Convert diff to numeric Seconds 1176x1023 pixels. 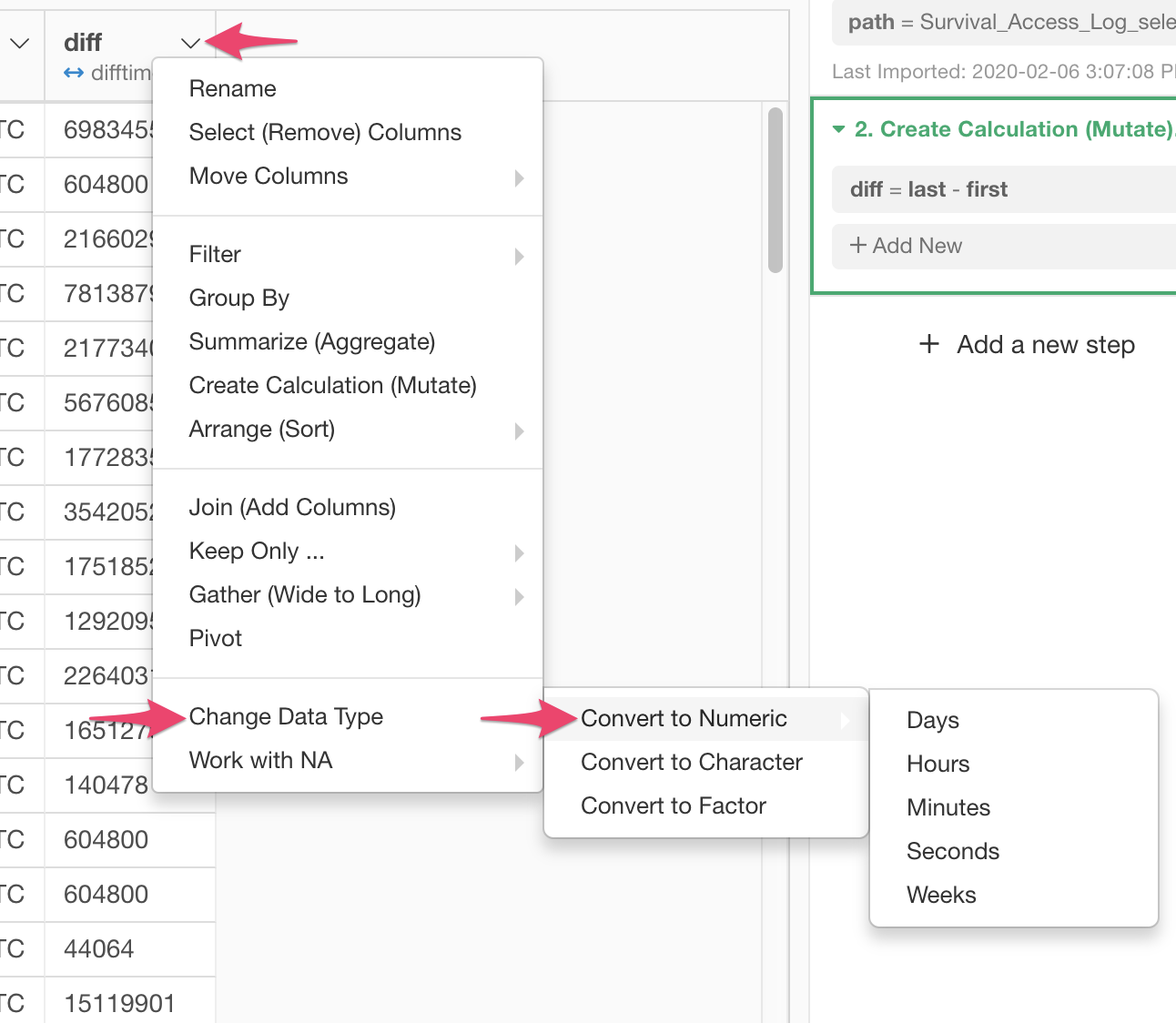coord(952,851)
